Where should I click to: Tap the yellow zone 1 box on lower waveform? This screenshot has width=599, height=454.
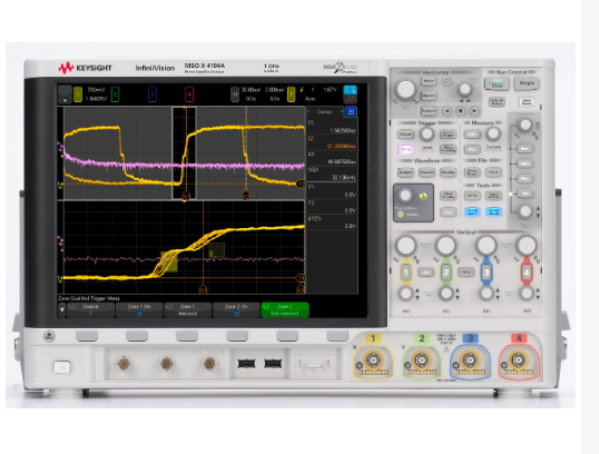[x=169, y=261]
